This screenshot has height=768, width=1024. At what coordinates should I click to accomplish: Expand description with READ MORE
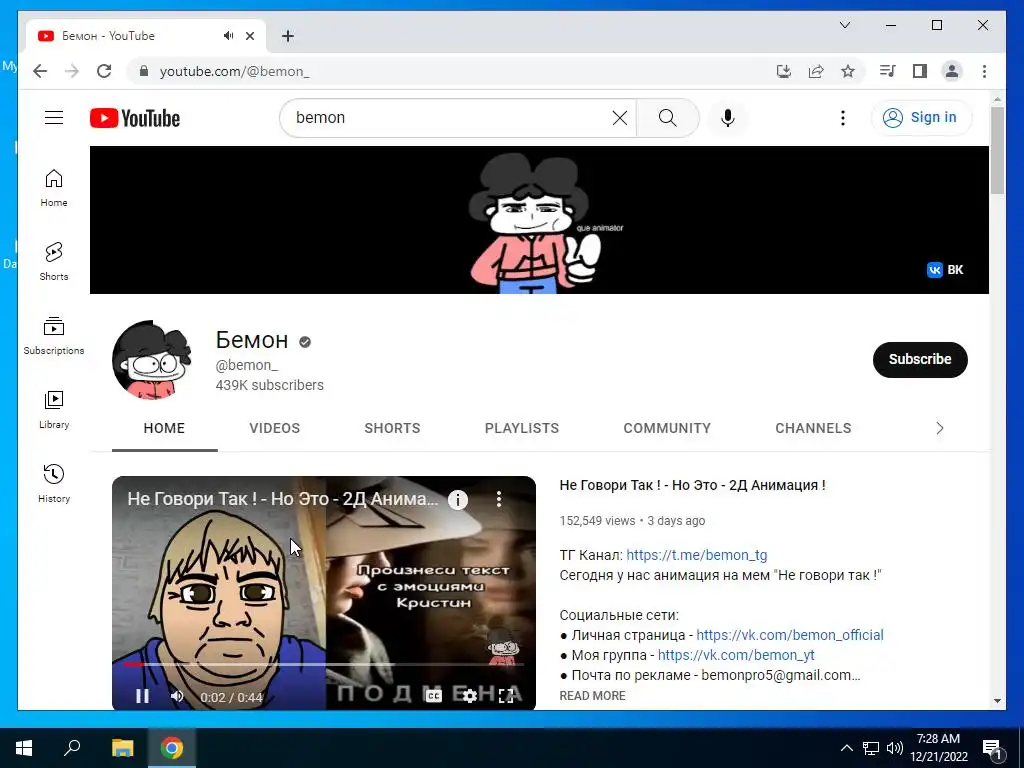[x=592, y=696]
